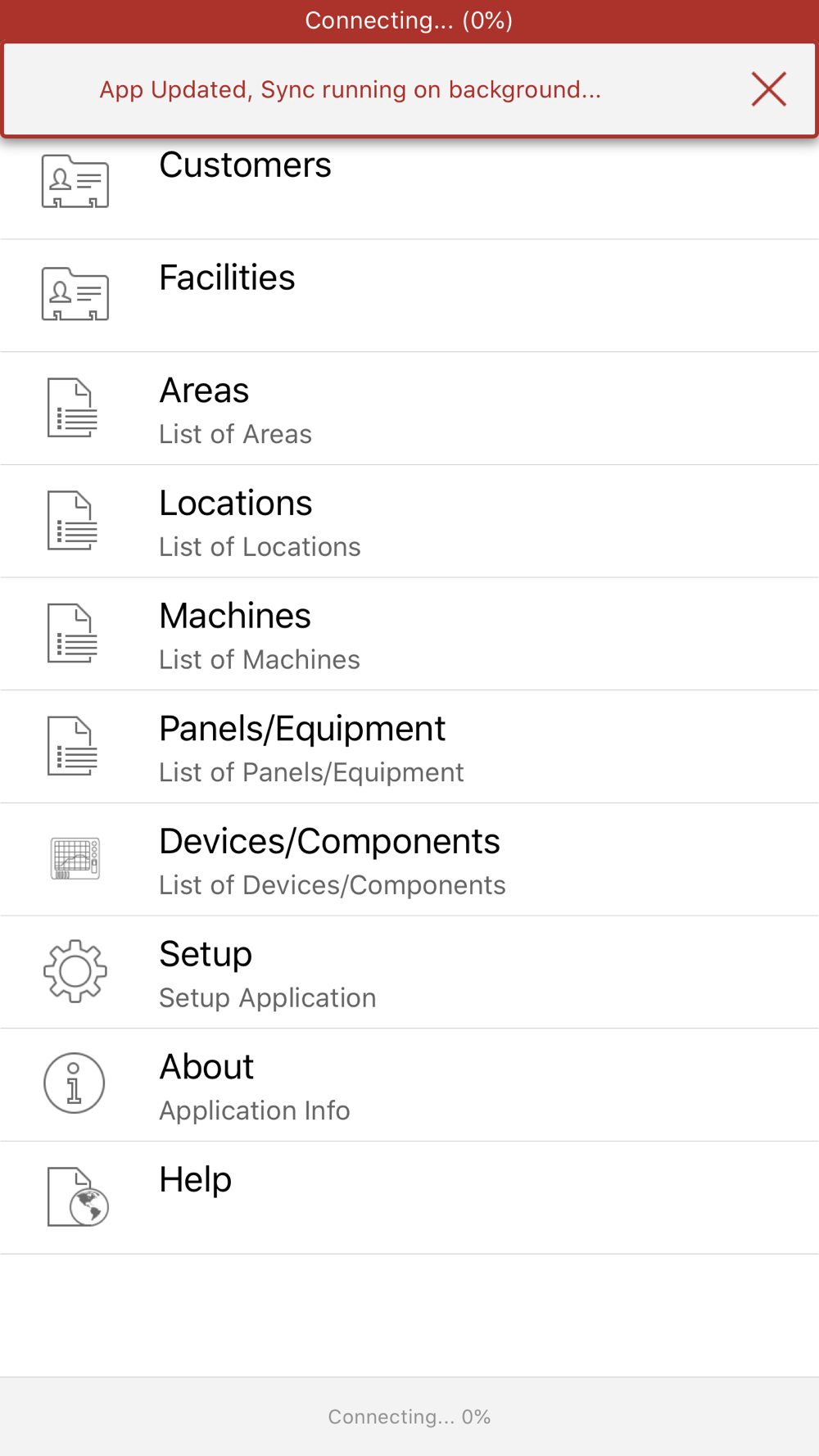819x1456 pixels.
Task: Dismiss the App Updated notification banner
Action: 768,89
